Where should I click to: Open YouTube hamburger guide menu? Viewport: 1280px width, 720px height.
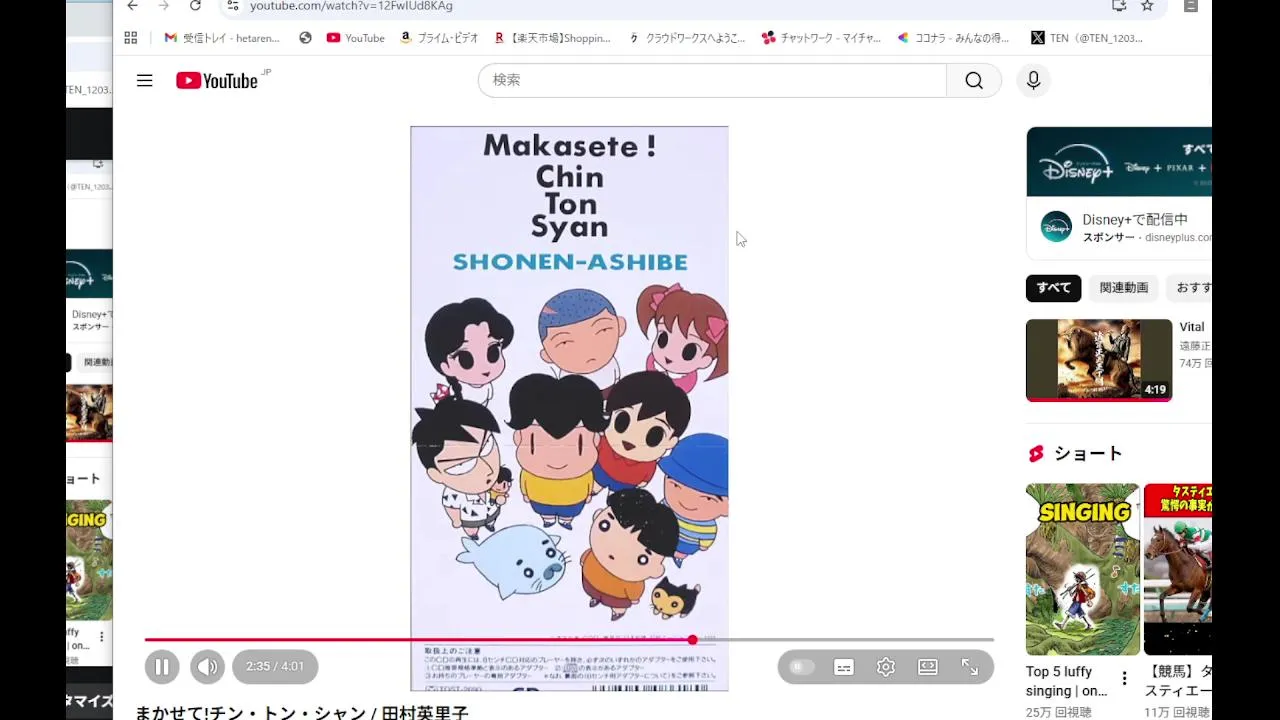(145, 81)
